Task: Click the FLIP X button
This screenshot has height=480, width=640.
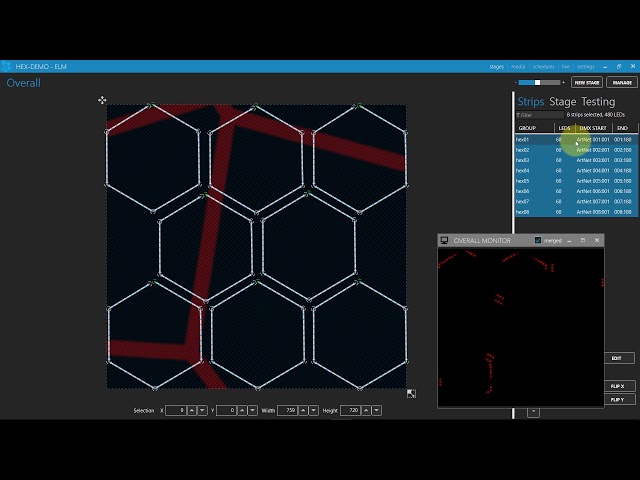Action: [619, 386]
